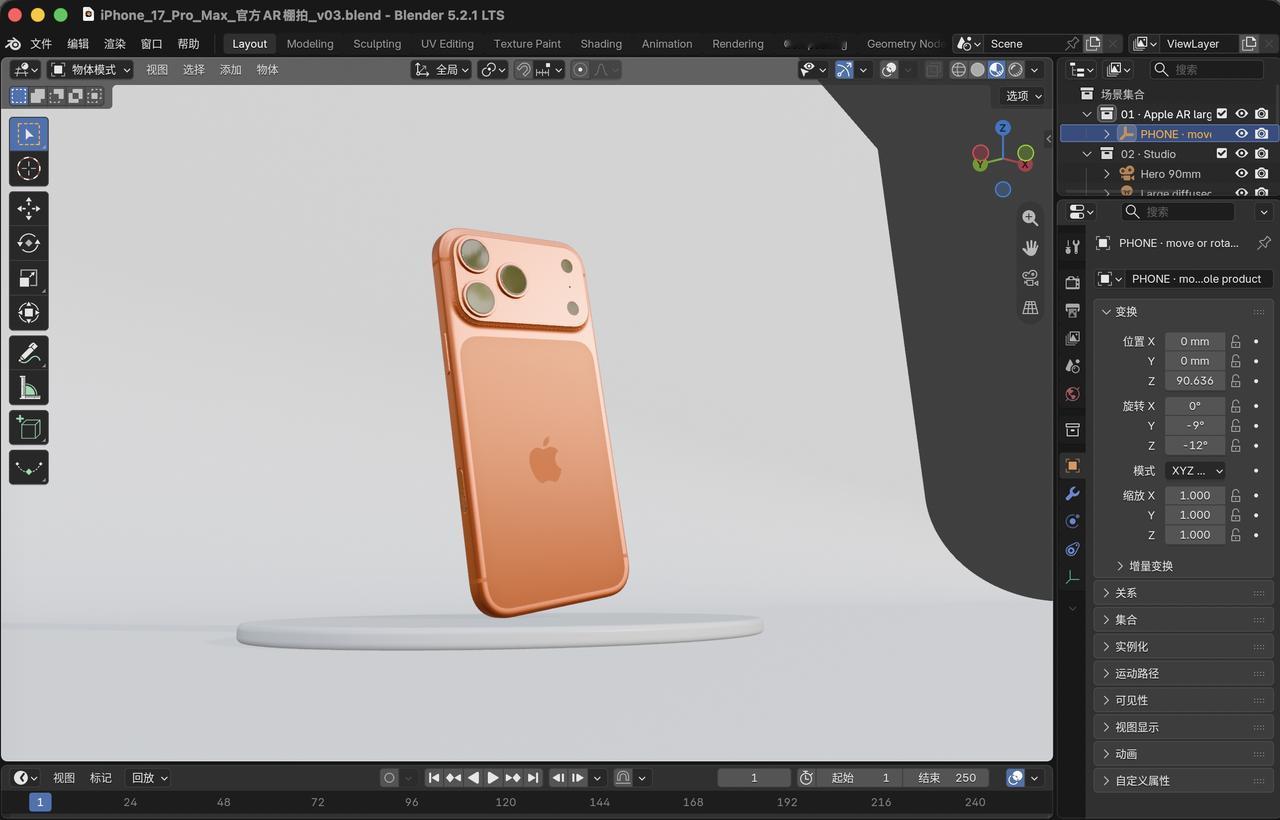Click the pan hand viewport icon
This screenshot has height=820, width=1280.
(x=1030, y=248)
